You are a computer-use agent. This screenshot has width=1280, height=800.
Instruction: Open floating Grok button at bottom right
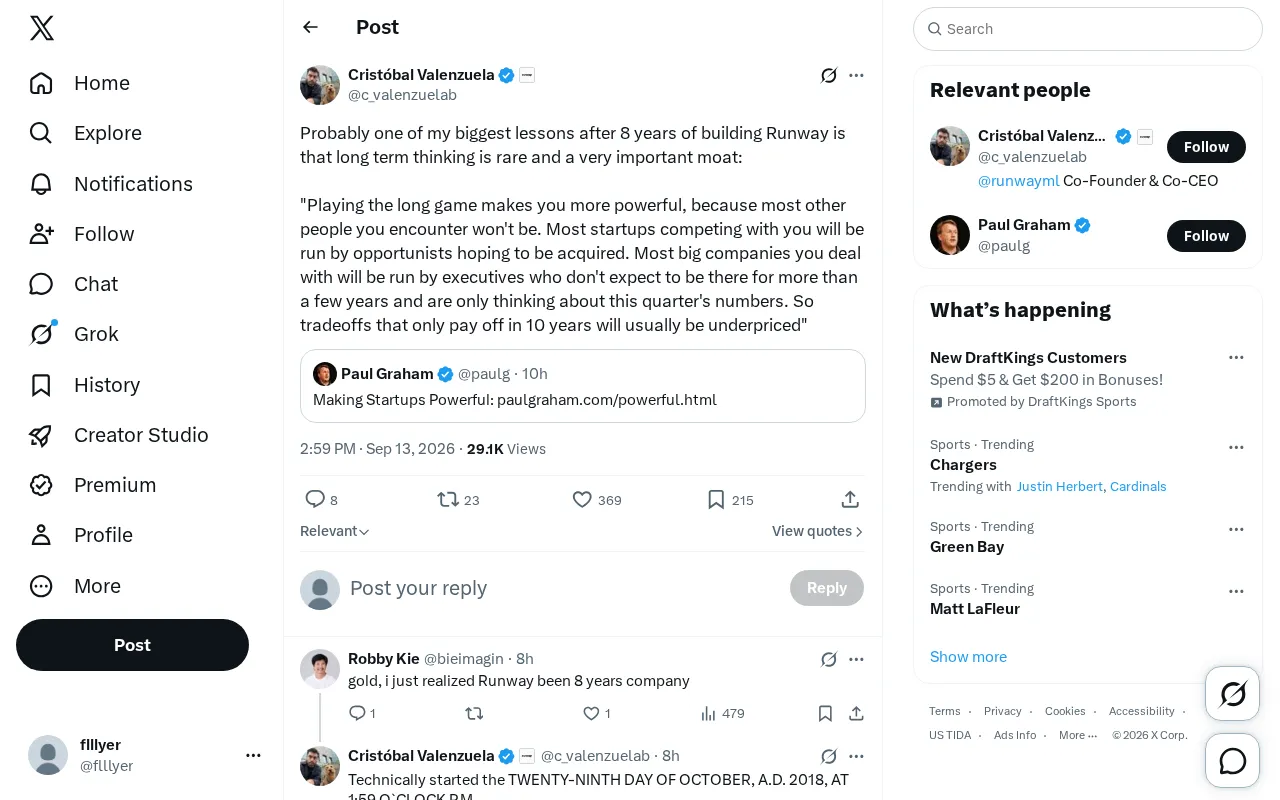pyautogui.click(x=1233, y=693)
